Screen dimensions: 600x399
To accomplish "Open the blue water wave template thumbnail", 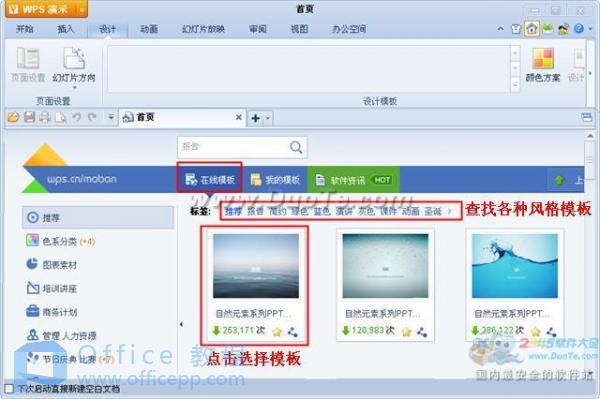I will click(515, 266).
